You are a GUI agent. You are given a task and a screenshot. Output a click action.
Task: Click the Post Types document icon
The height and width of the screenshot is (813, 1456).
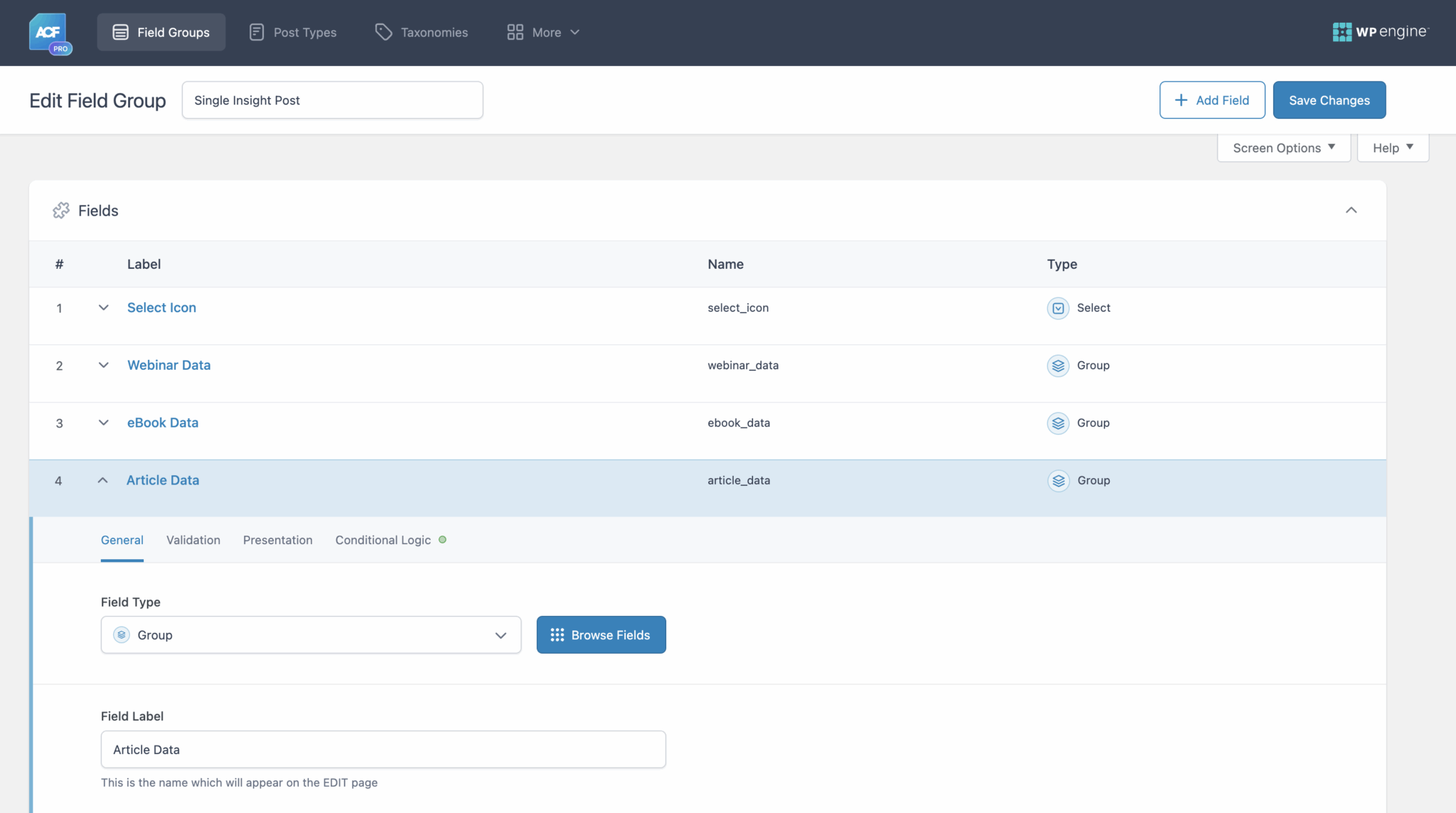pyautogui.click(x=255, y=31)
